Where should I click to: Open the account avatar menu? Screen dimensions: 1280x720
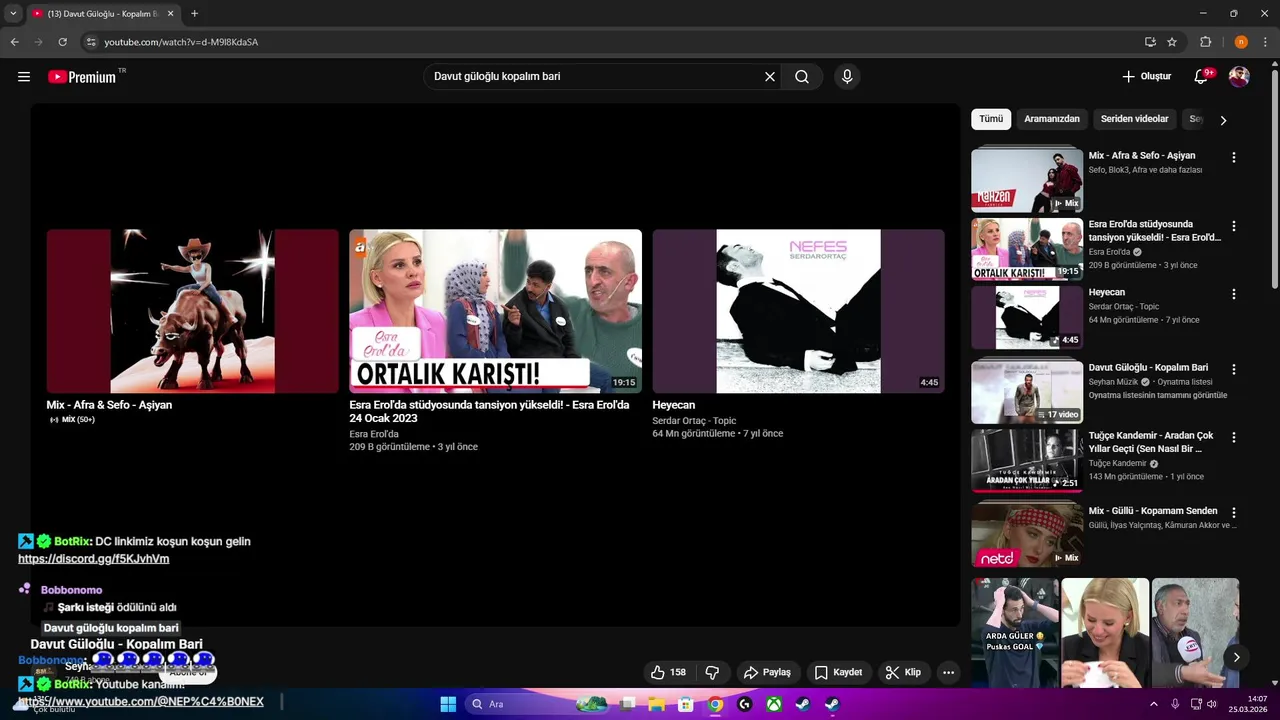click(1239, 77)
